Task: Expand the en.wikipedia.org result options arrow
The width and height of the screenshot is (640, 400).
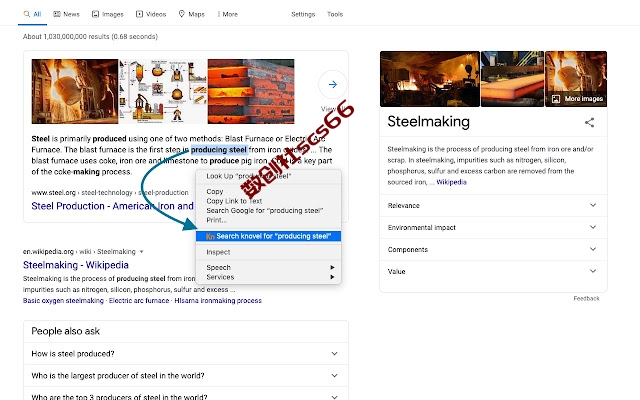Action: pos(141,252)
